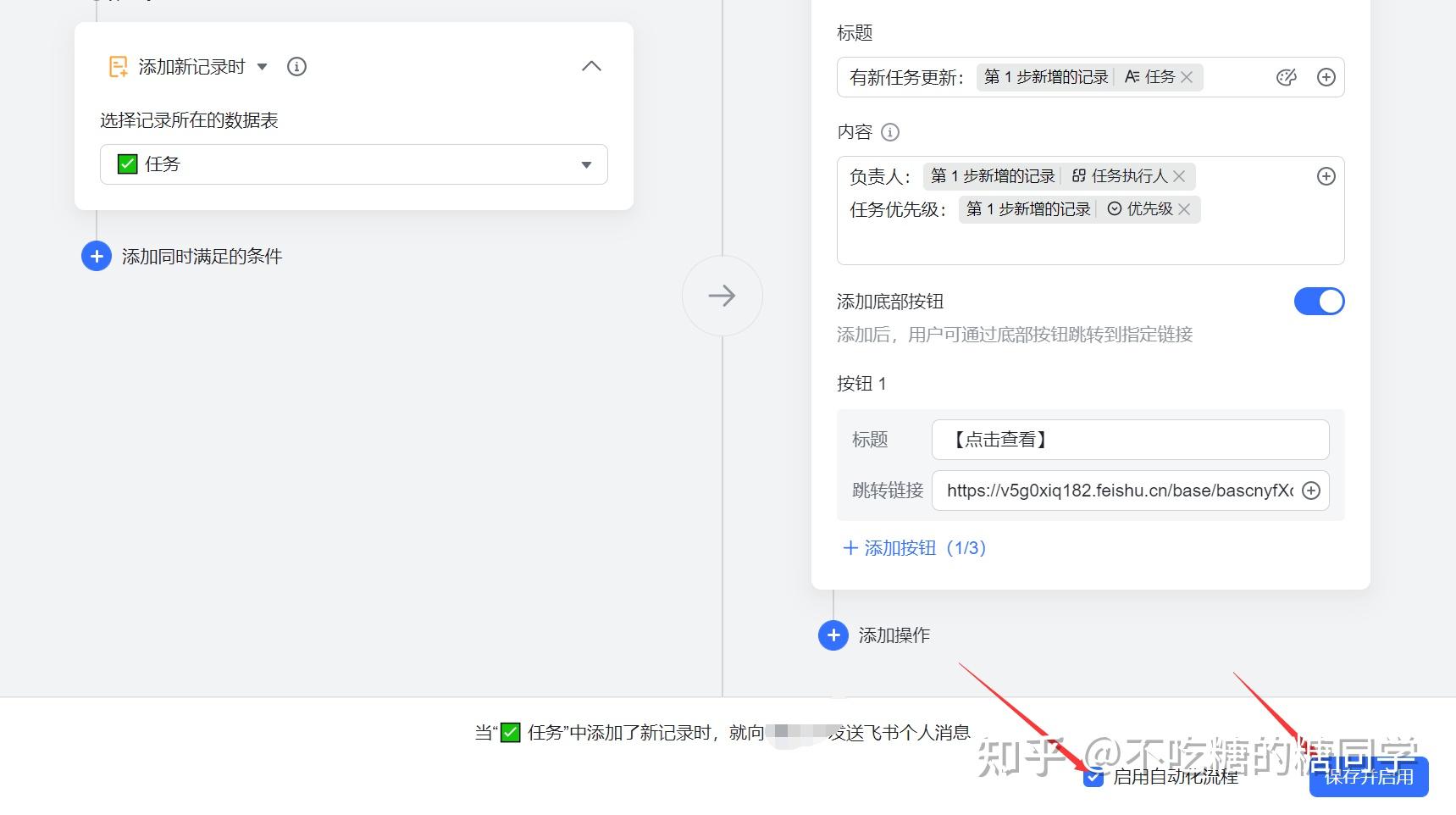Viewport: 1456px width, 815px height.
Task: Click the arrow circle between trigger and action
Action: pos(722,296)
